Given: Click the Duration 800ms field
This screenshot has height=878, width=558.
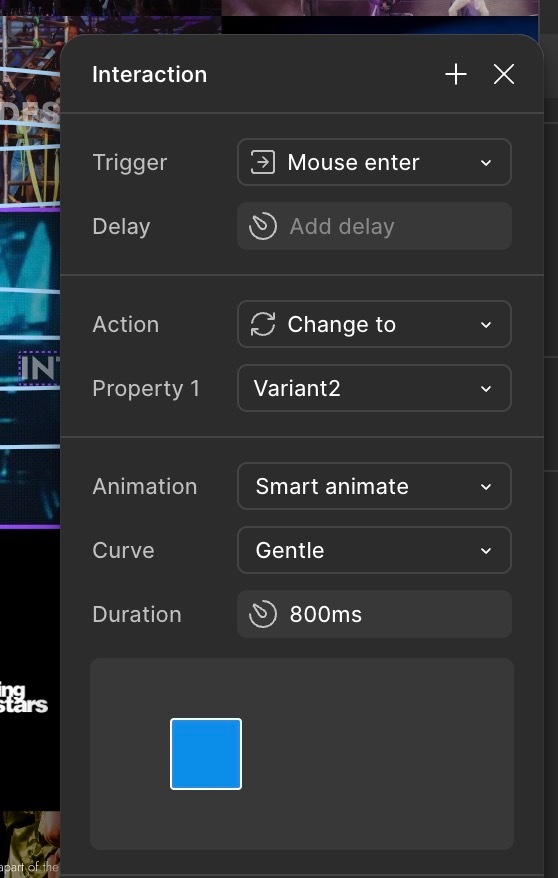Looking at the screenshot, I should (x=374, y=614).
